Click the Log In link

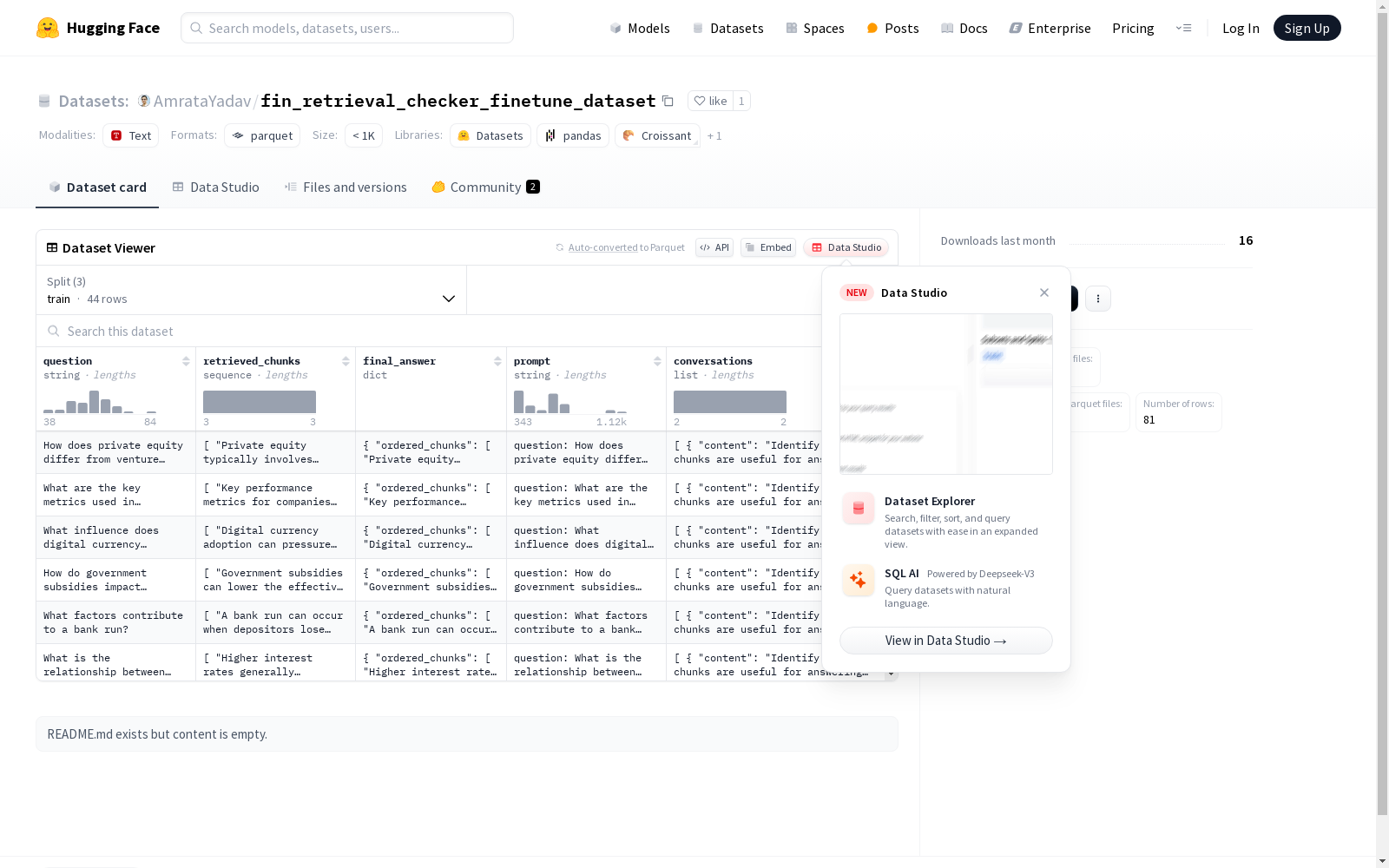tap(1241, 28)
